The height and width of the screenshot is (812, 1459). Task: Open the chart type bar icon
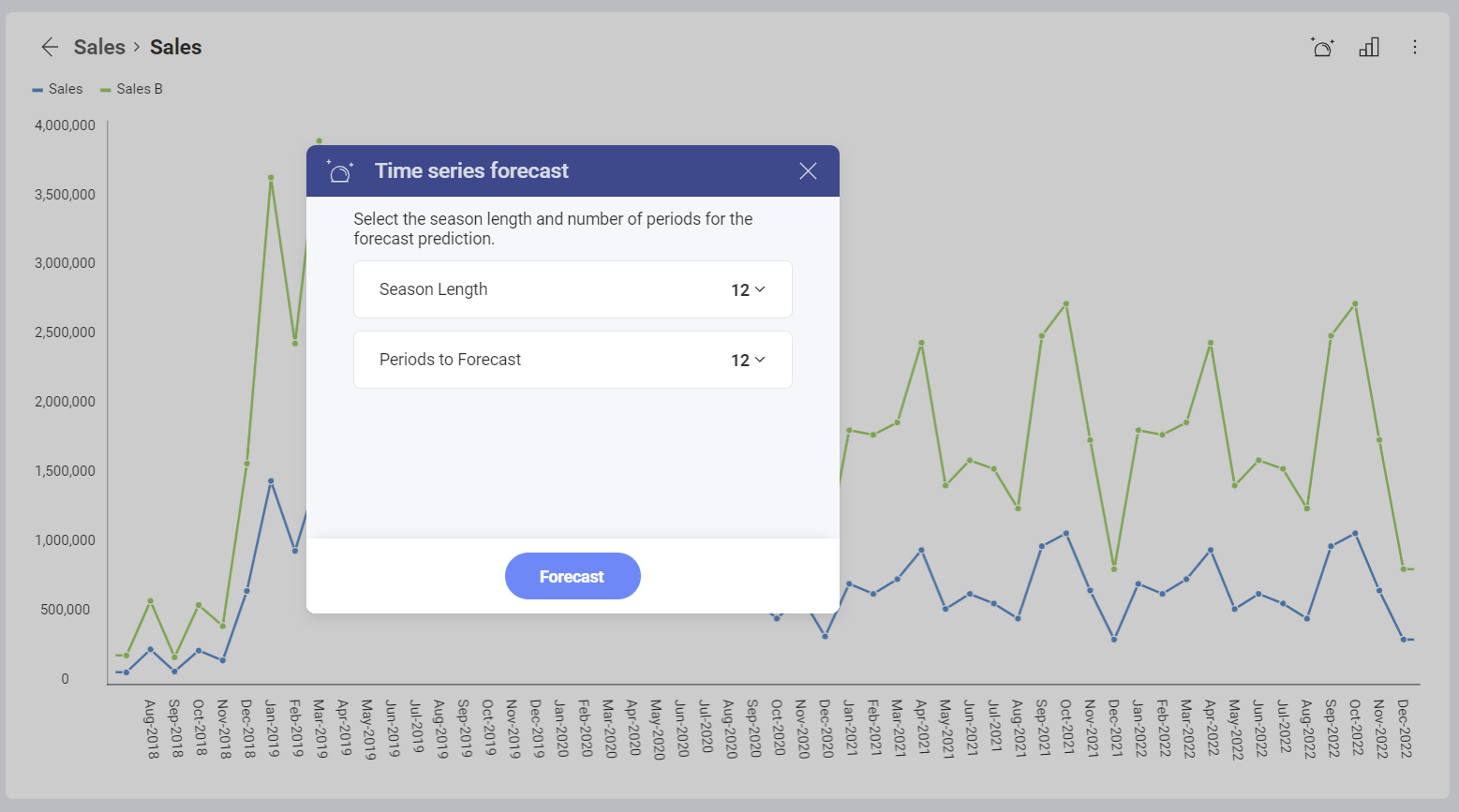click(x=1369, y=47)
